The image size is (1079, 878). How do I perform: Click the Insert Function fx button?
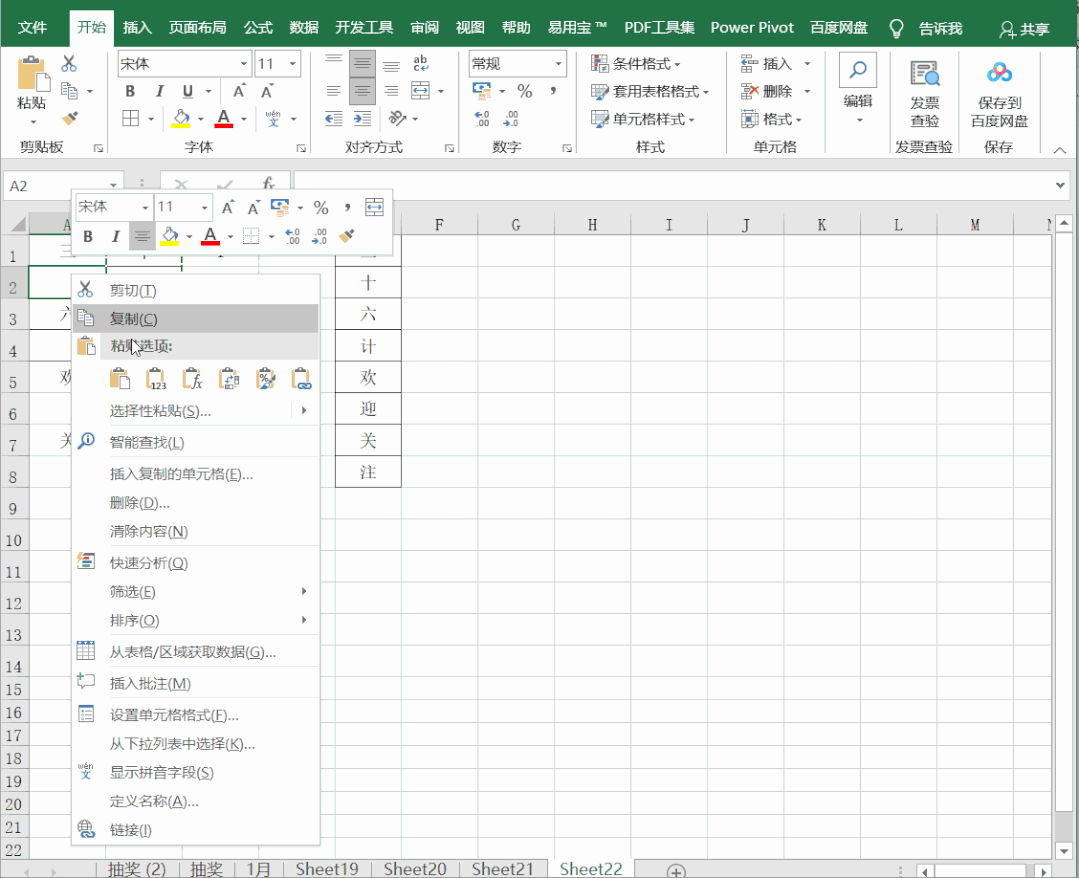tap(268, 184)
